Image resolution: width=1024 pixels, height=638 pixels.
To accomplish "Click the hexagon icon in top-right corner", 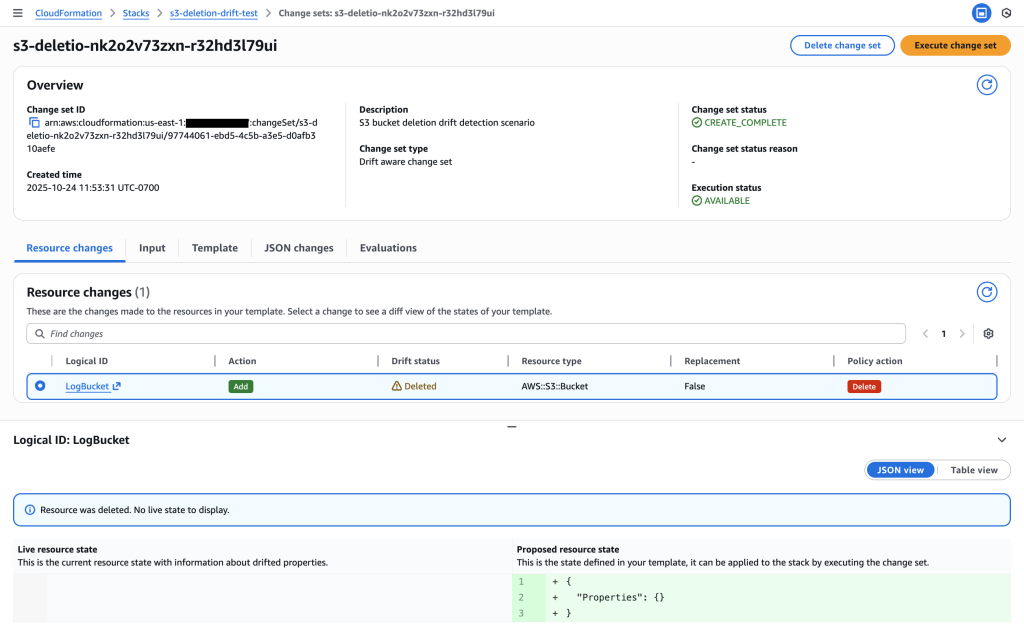I will [1006, 13].
